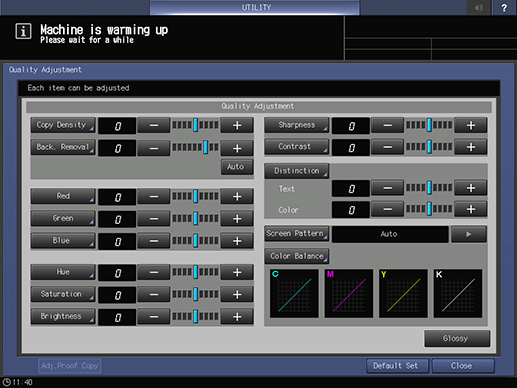Open the Black K tone curve thumbnail
The width and height of the screenshot is (517, 388).
pos(458,294)
